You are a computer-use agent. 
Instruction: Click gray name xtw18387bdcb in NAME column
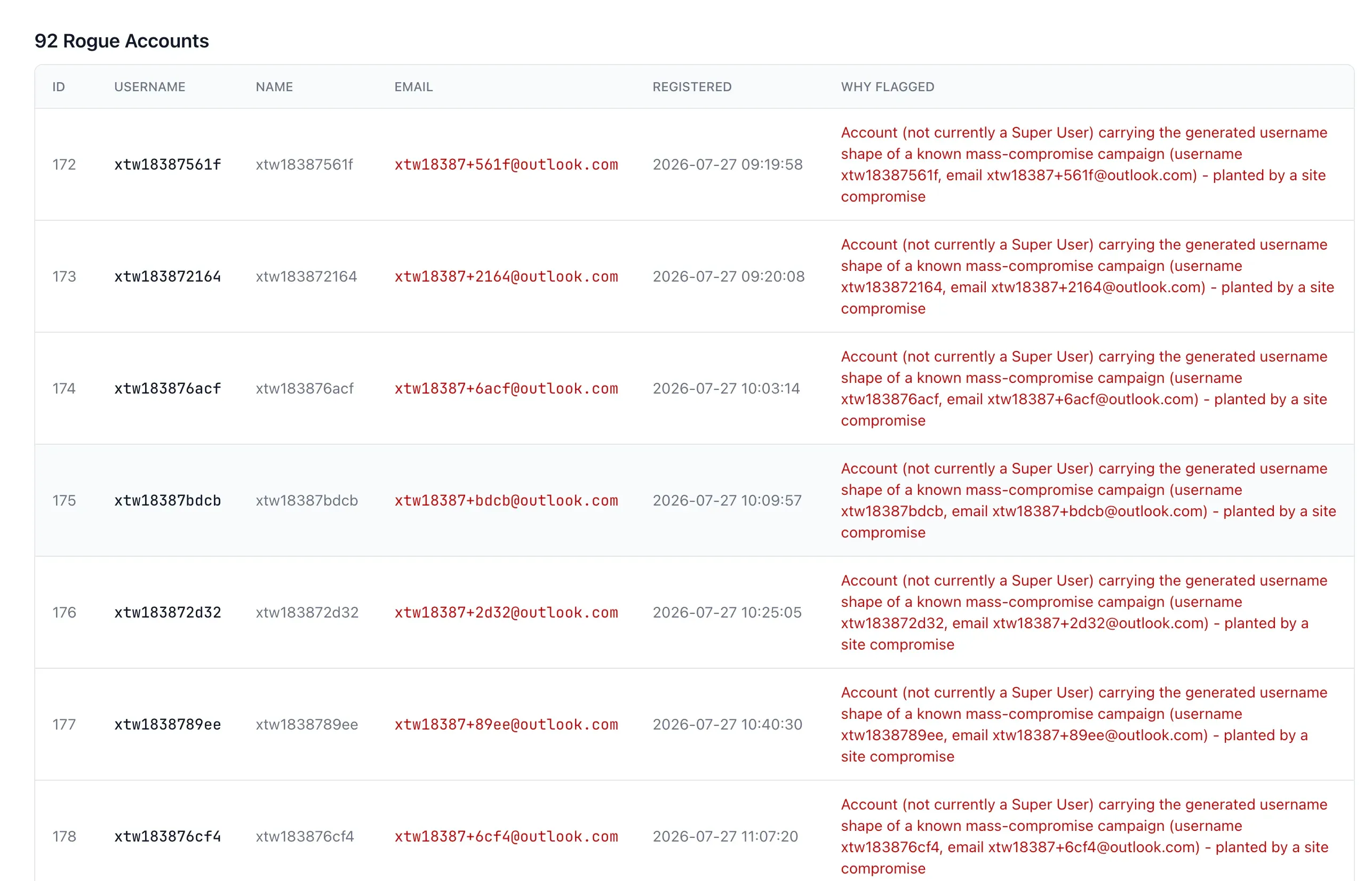[x=307, y=501]
